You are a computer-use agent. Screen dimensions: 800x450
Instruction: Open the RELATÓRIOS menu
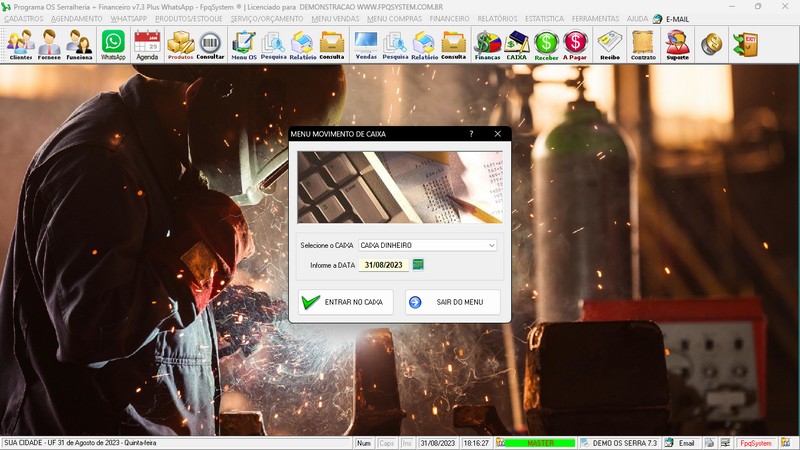[x=497, y=18]
